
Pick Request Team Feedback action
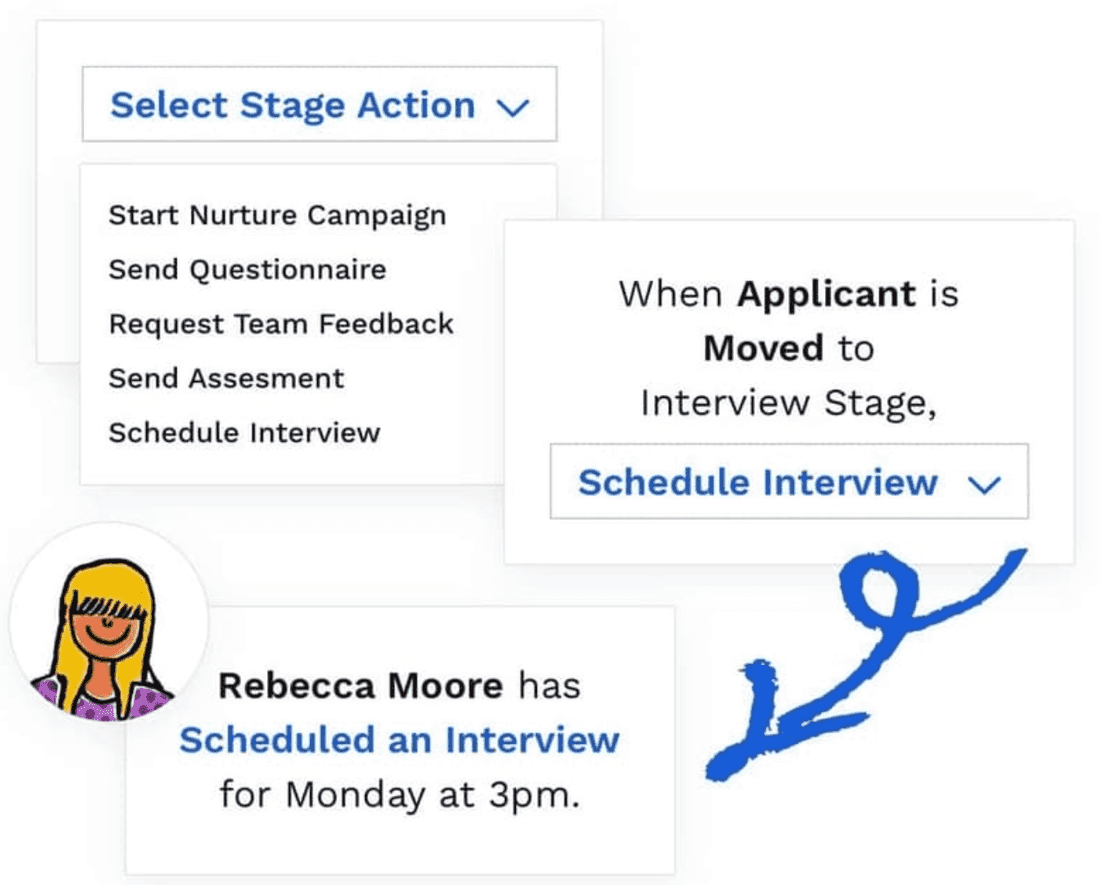pos(281,324)
